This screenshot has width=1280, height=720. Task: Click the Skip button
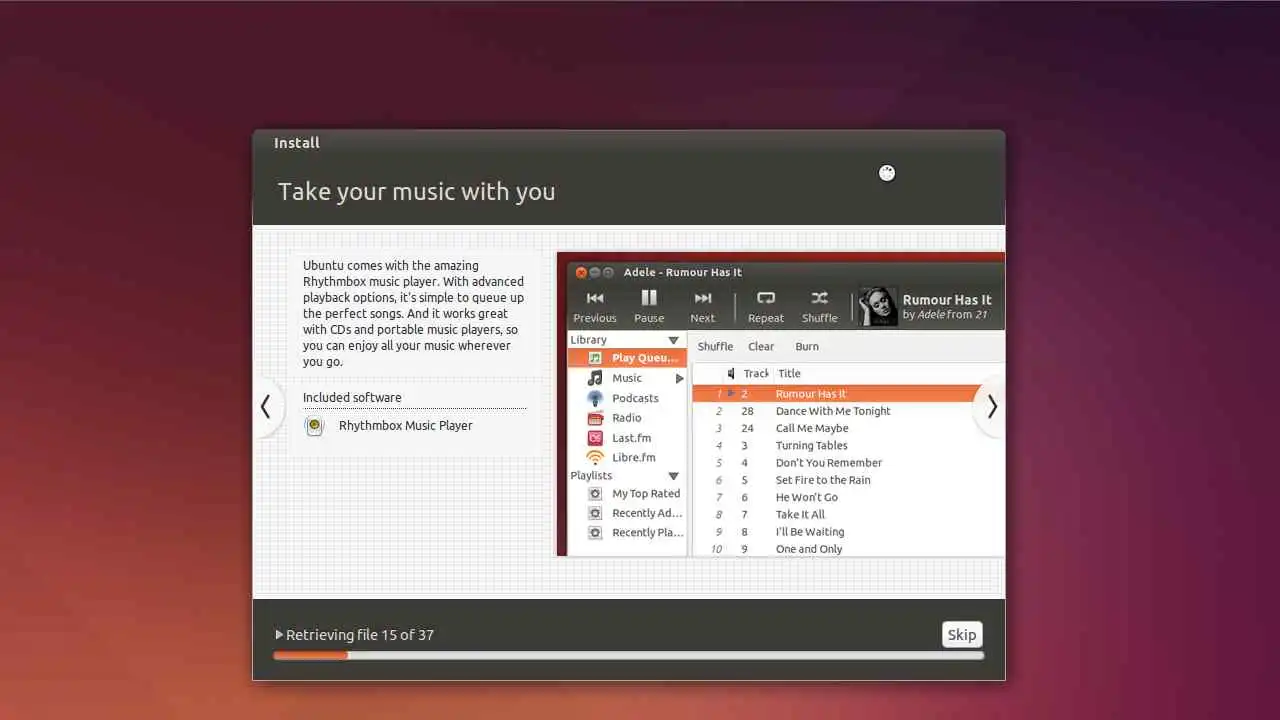[x=962, y=635]
